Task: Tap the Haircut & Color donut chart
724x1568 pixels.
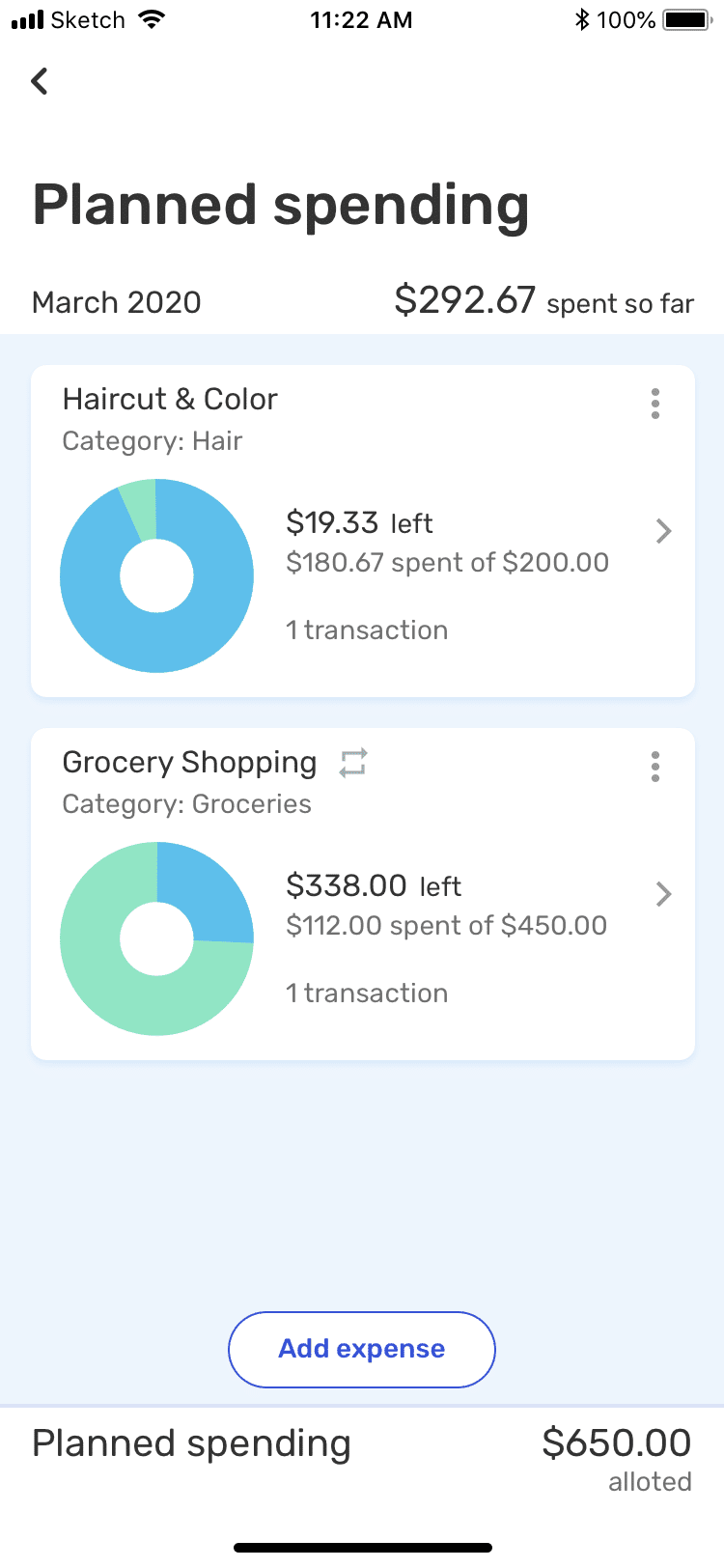Action: [156, 576]
